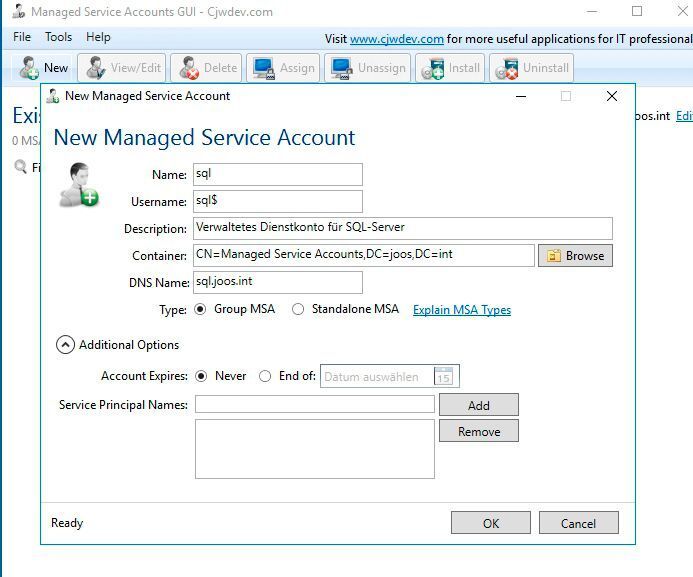Viewport: 693px width, 577px height.
Task: Click the New account toolbar icon
Action: coord(30,68)
